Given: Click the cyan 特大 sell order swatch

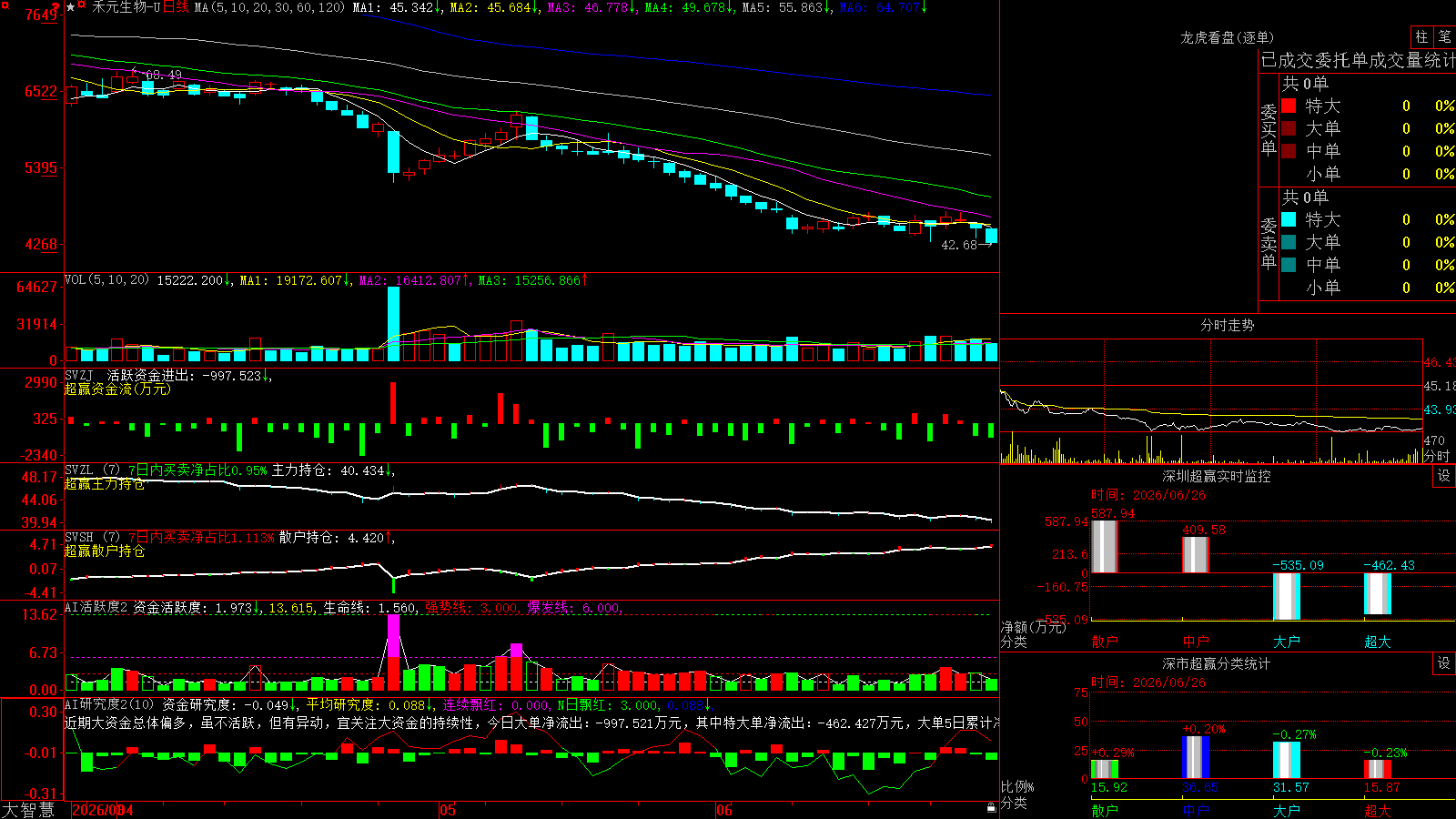Looking at the screenshot, I should pyautogui.click(x=1289, y=219).
